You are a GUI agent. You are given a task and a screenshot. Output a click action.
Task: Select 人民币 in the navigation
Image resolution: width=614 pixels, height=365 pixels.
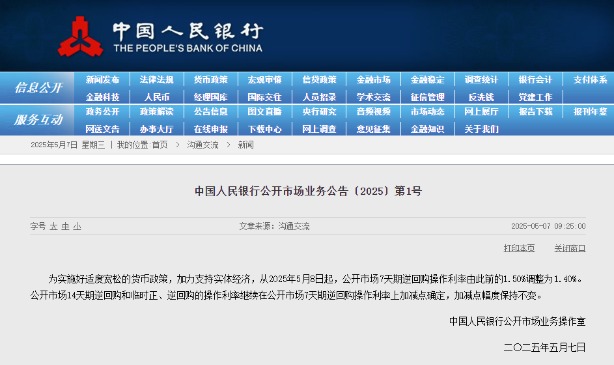(x=156, y=97)
